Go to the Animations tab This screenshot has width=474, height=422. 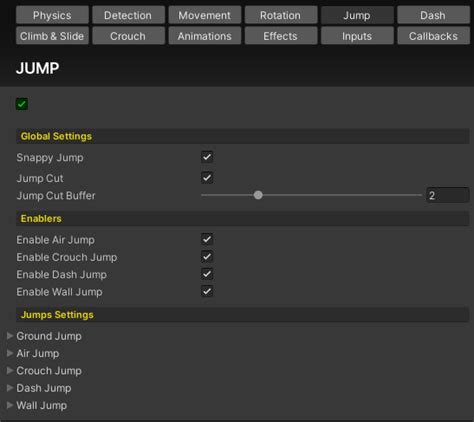205,36
